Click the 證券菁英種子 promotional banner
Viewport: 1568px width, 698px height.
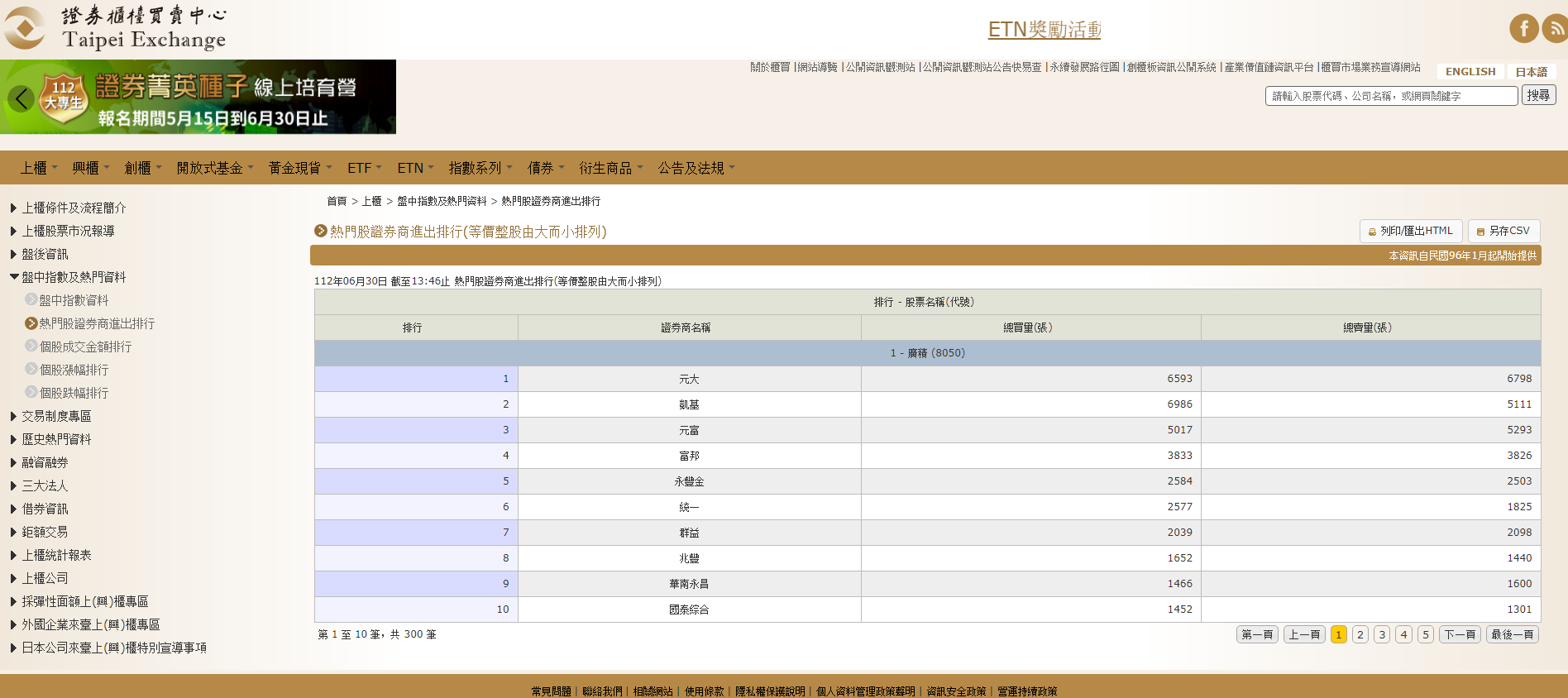tap(198, 97)
